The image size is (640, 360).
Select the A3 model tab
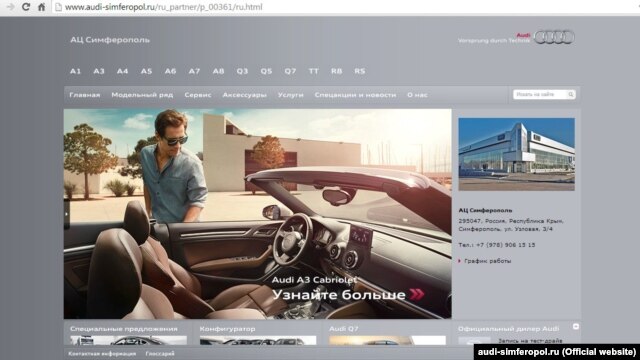point(99,71)
